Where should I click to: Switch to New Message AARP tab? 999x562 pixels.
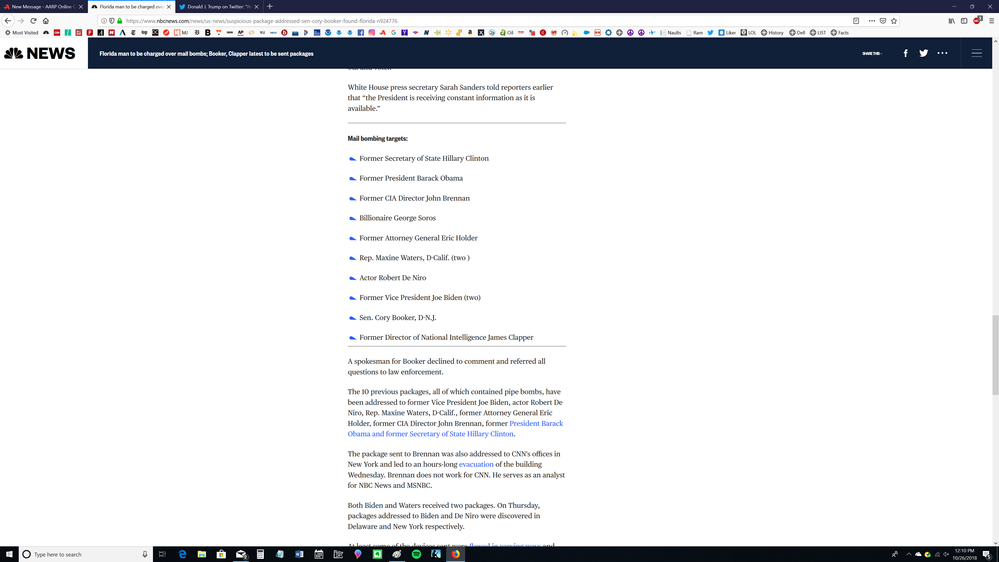42,6
